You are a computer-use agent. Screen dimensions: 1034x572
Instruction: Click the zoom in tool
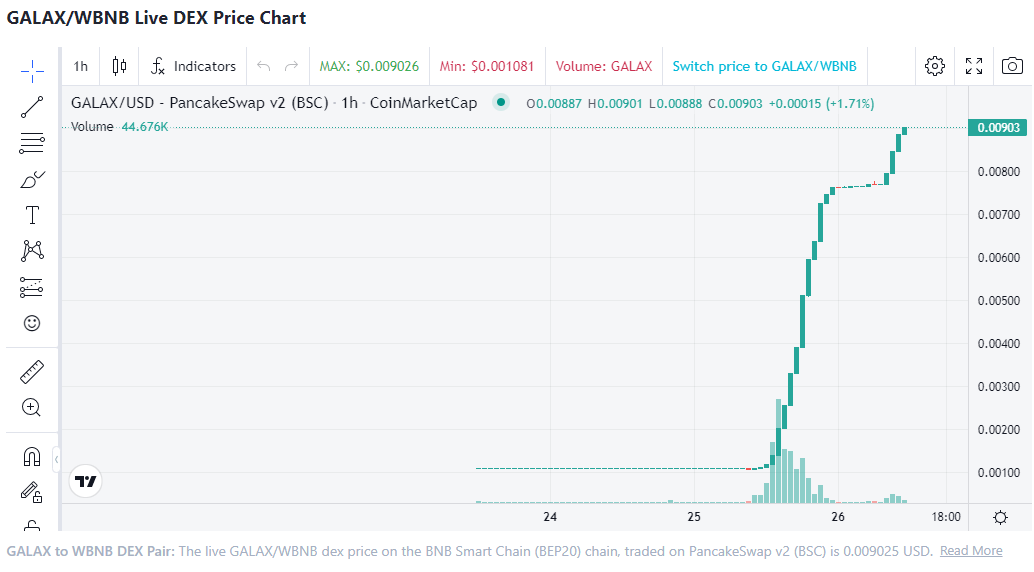point(32,407)
